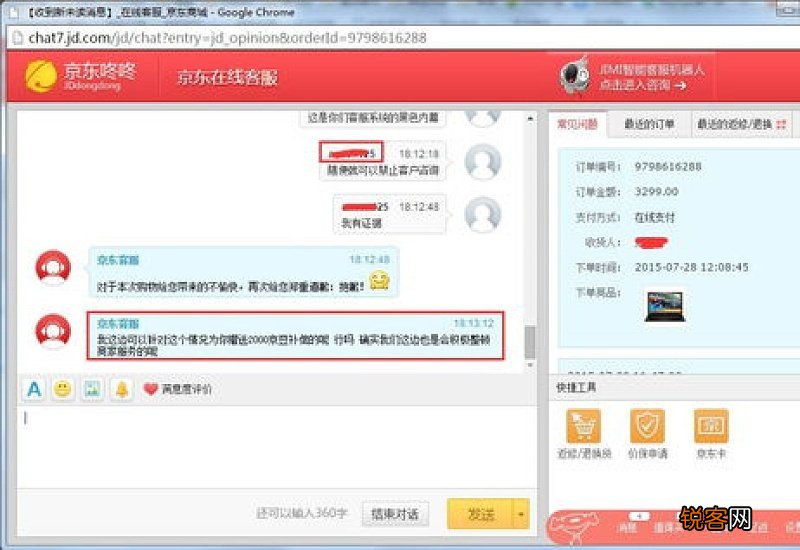Screen dimensions: 800x550
Task: Click the chat scrollbar down arrow
Action: (531, 365)
